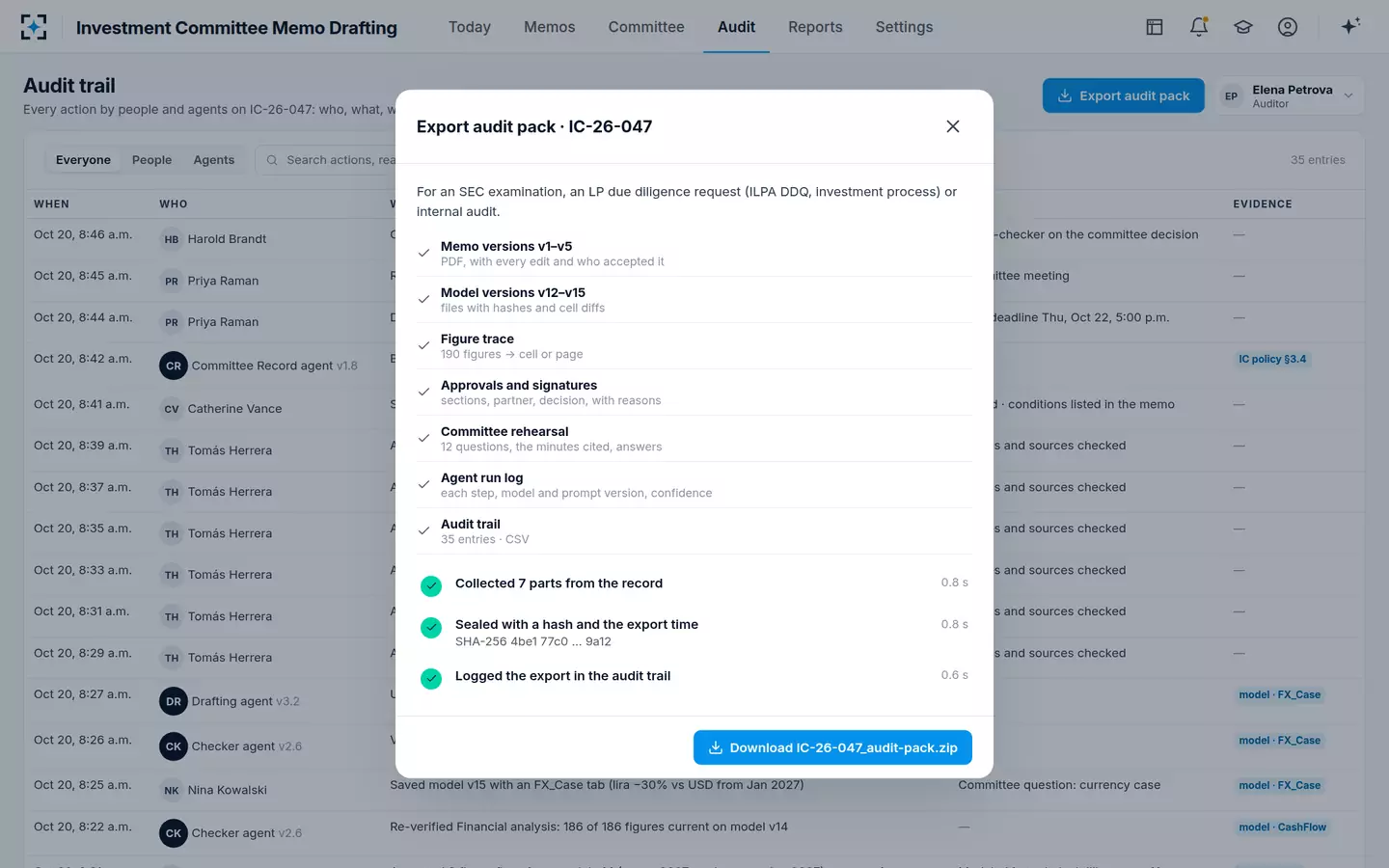
Task: Open the notifications bell
Action: (x=1199, y=27)
